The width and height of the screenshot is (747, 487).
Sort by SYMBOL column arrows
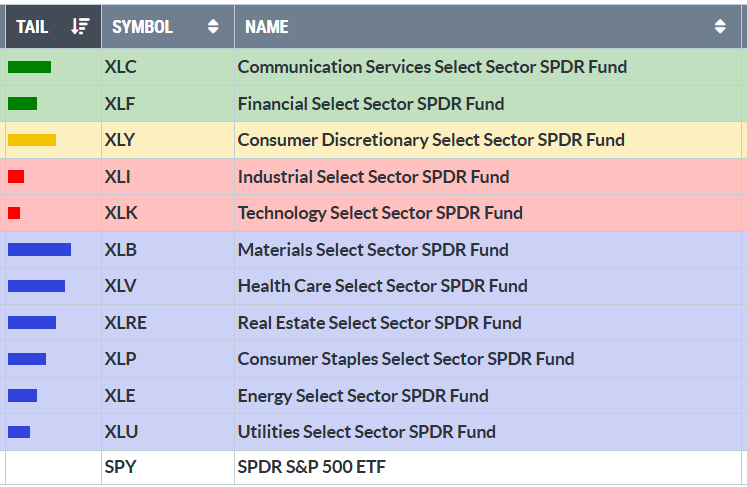[213, 27]
